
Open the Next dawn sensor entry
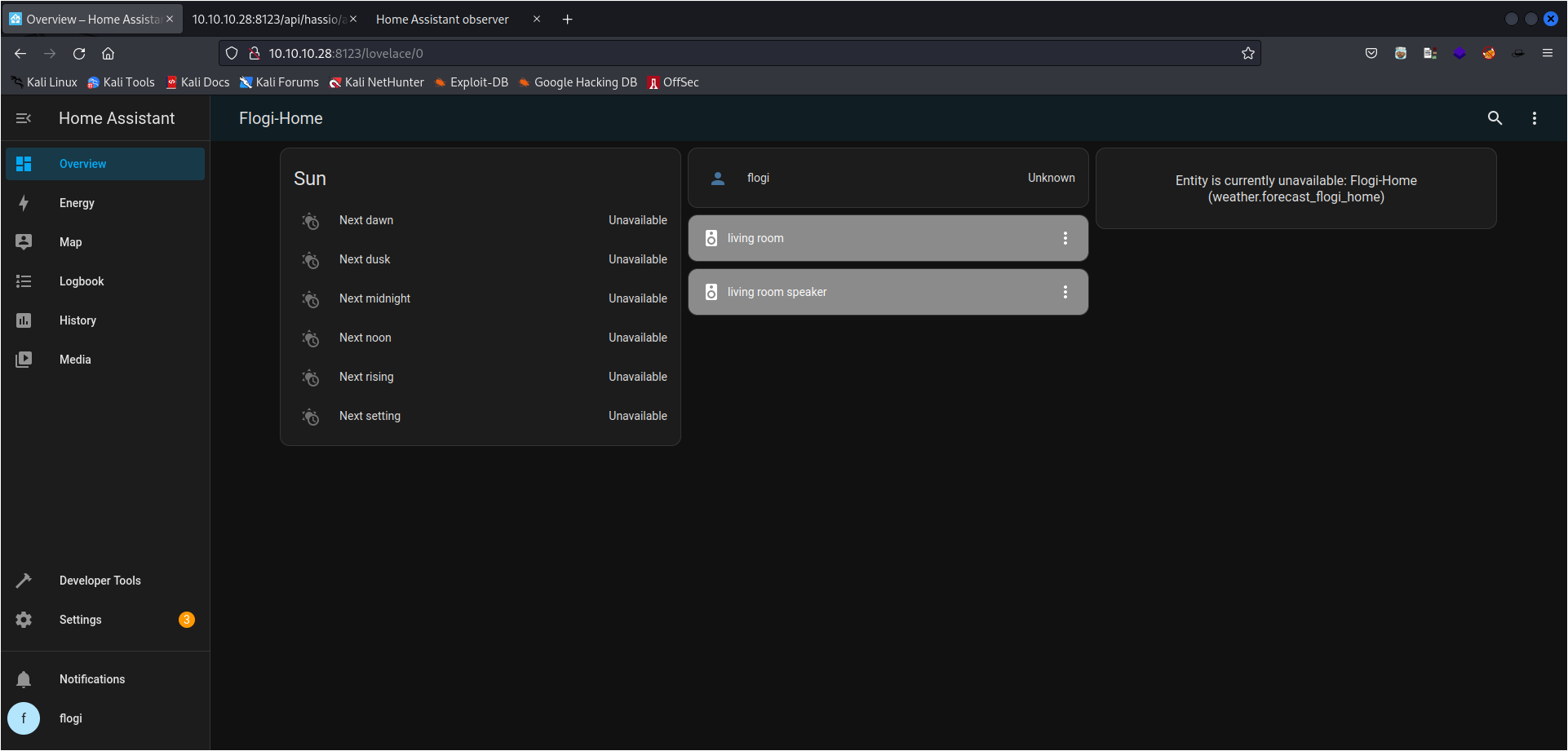pyautogui.click(x=481, y=220)
